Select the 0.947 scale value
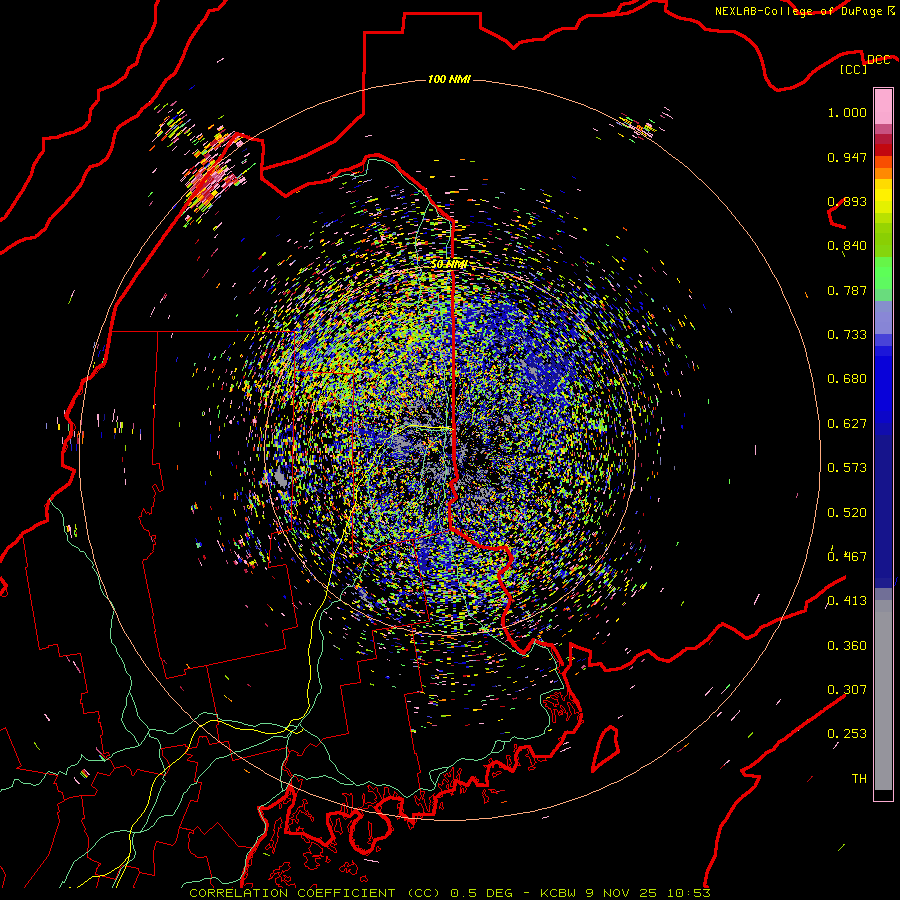 click(847, 157)
